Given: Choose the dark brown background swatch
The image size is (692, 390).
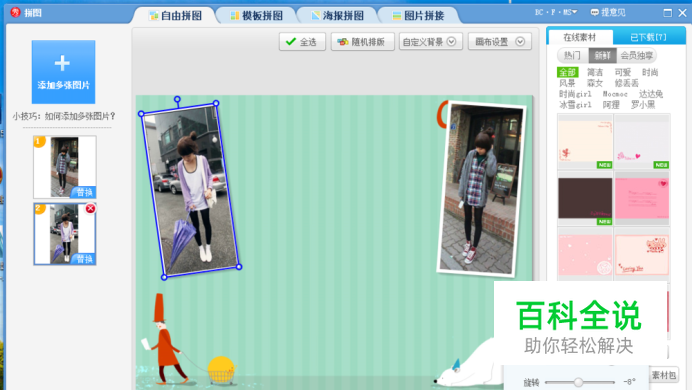Looking at the screenshot, I should (585, 199).
